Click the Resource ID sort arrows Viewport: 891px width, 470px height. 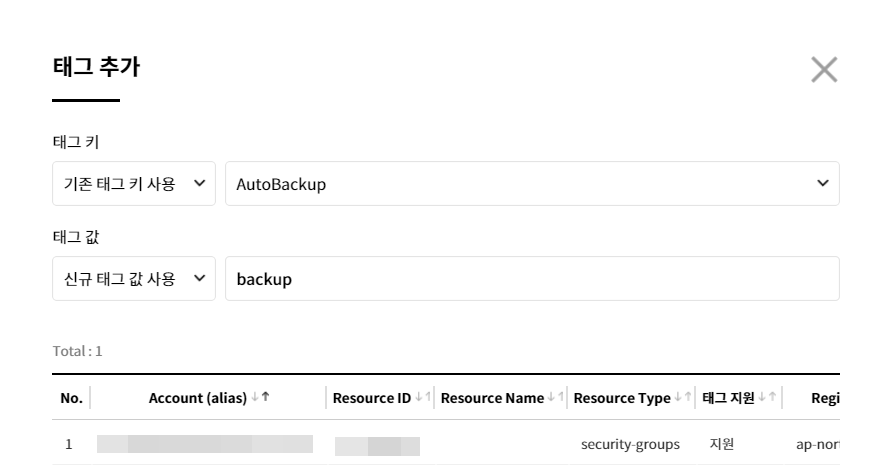(x=422, y=398)
